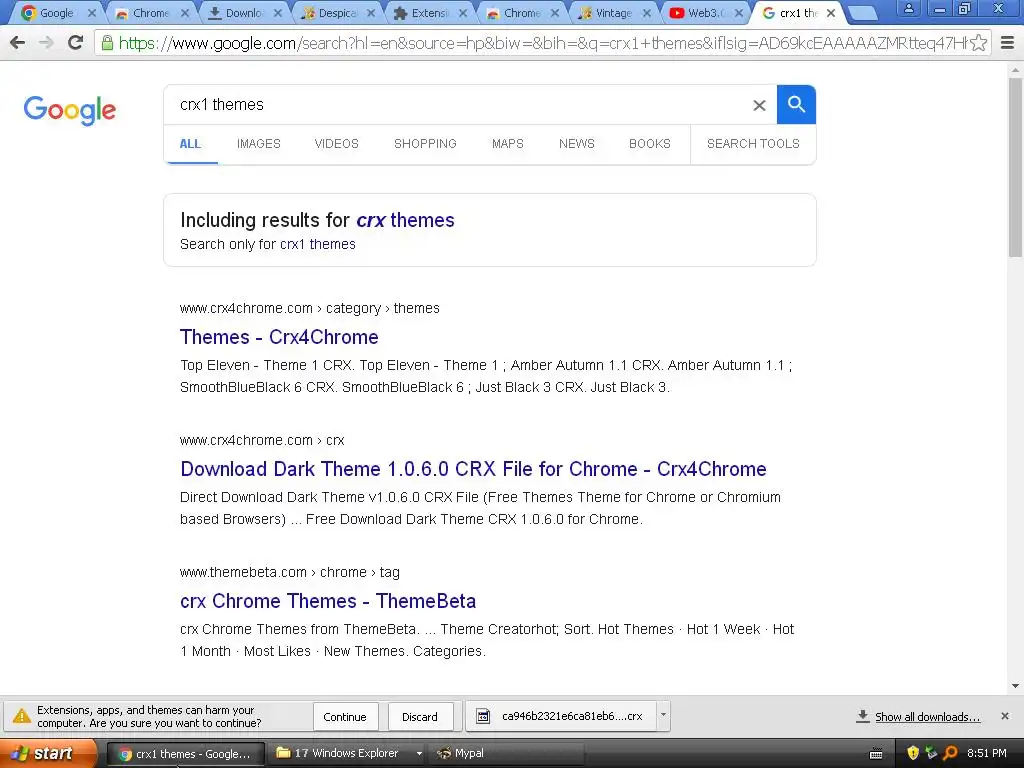Open 17 Windows Explorer taskbar group
The height and width of the screenshot is (768, 1024).
[344, 753]
